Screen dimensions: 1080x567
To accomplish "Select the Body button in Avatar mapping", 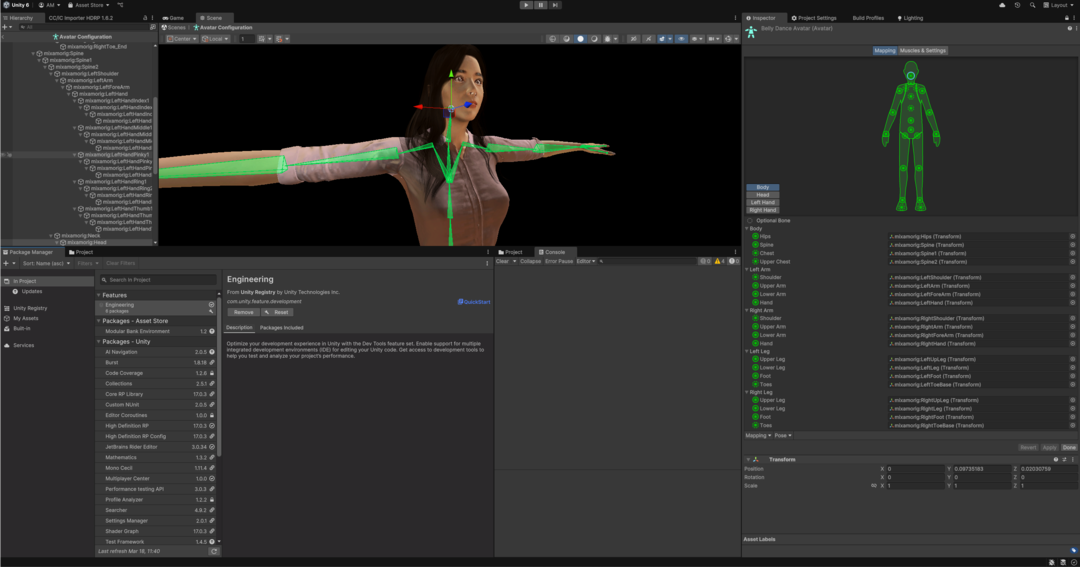I will click(x=762, y=187).
